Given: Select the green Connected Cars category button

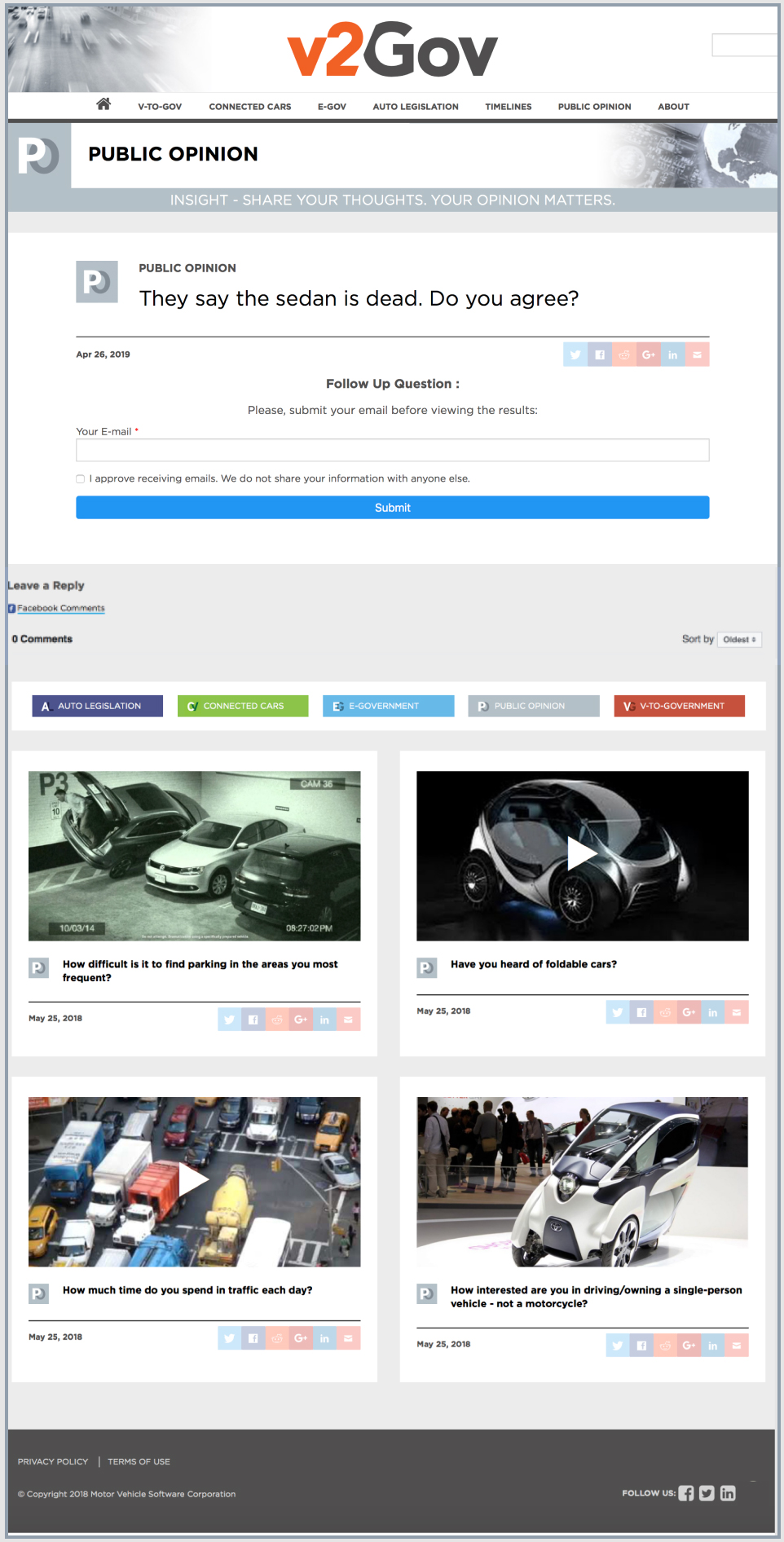Looking at the screenshot, I should (243, 706).
